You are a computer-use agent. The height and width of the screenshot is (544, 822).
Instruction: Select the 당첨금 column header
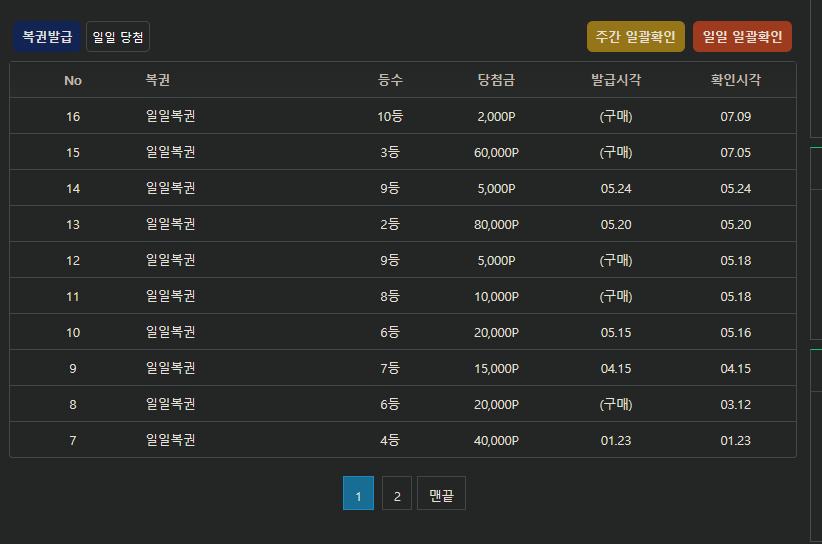(496, 80)
